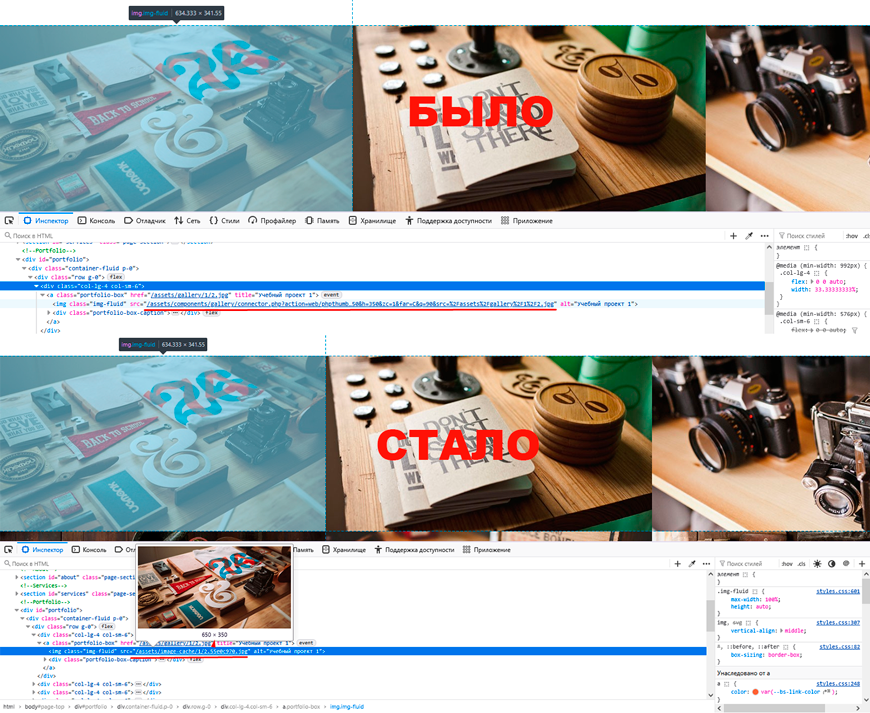
Task: Open Профайлер tab in upper DevTools
Action: 272,221
